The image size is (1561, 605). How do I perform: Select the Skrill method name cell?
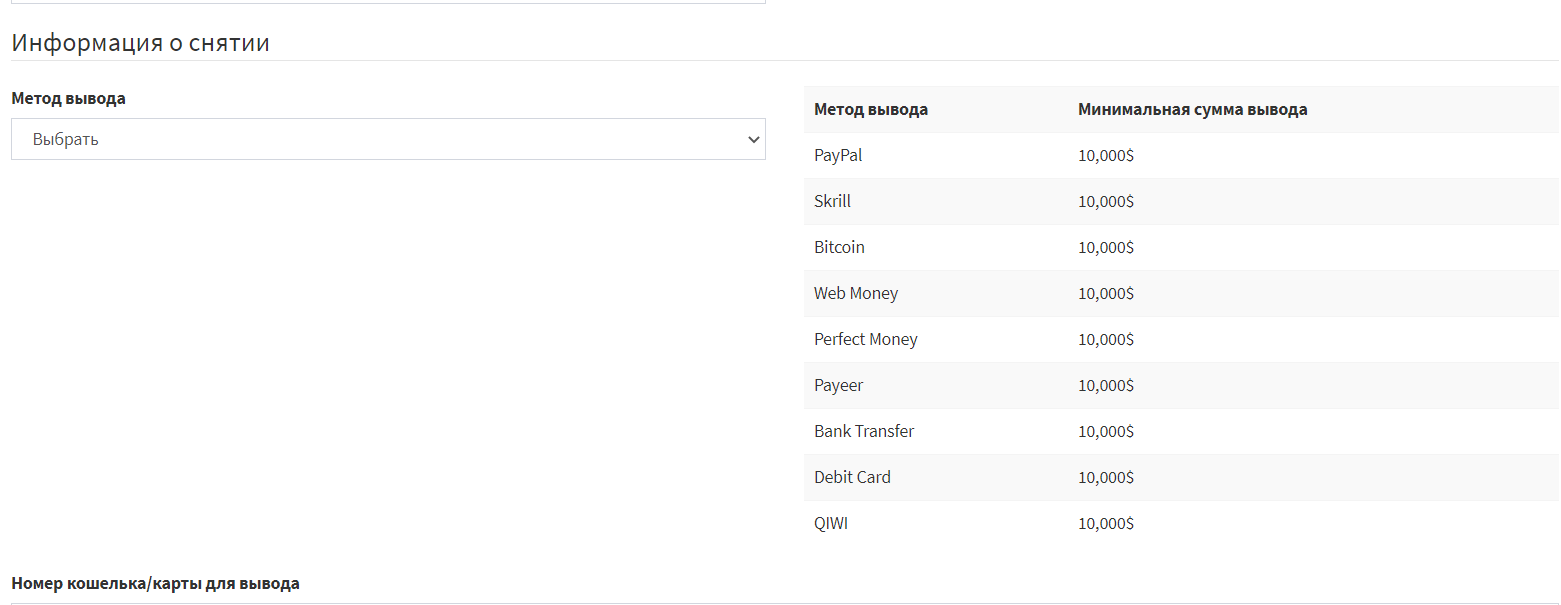[832, 202]
